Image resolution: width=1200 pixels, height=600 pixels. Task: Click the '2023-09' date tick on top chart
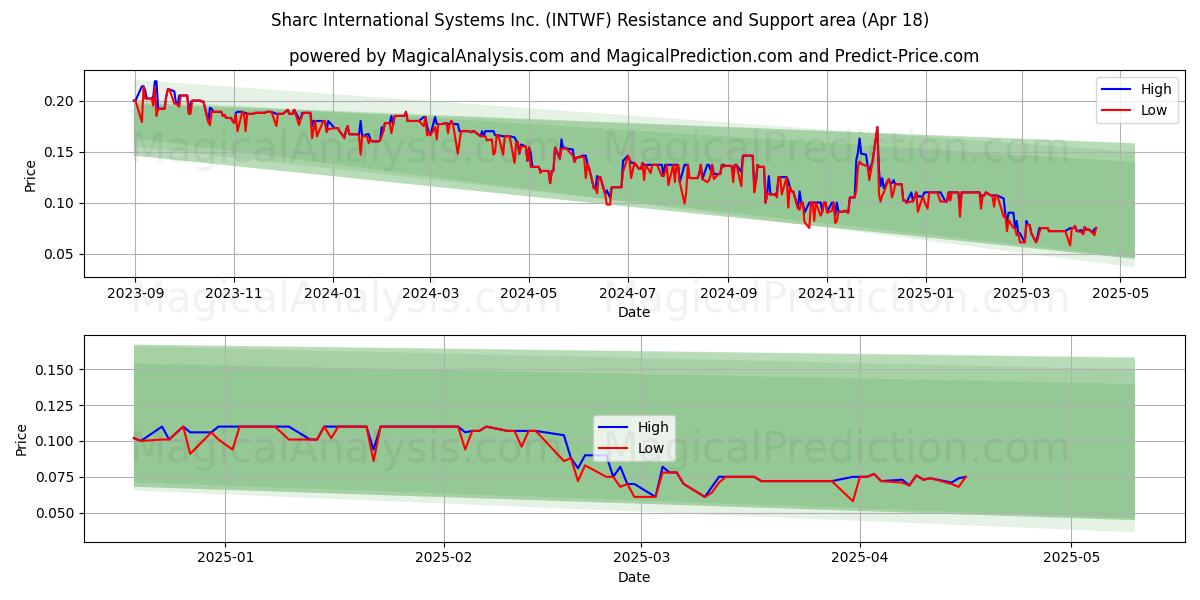point(135,294)
